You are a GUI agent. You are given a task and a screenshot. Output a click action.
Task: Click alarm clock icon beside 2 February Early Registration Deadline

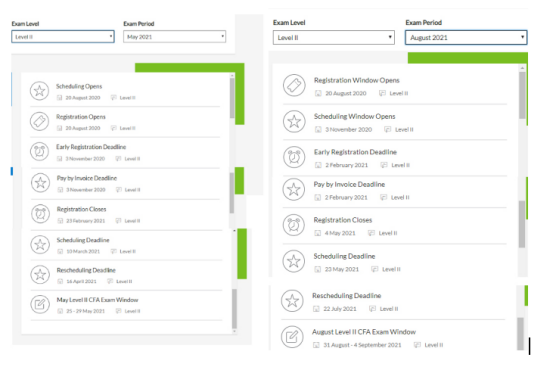(x=294, y=157)
